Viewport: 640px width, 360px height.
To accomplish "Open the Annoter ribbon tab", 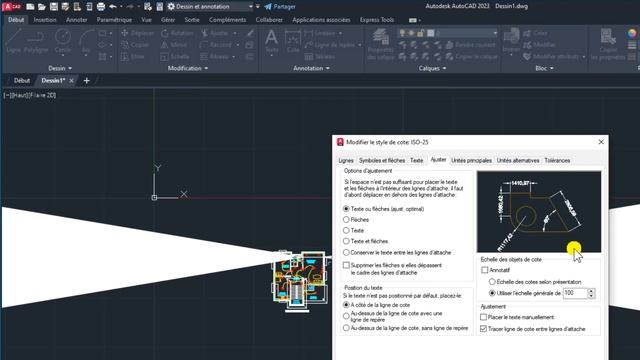I will [76, 20].
